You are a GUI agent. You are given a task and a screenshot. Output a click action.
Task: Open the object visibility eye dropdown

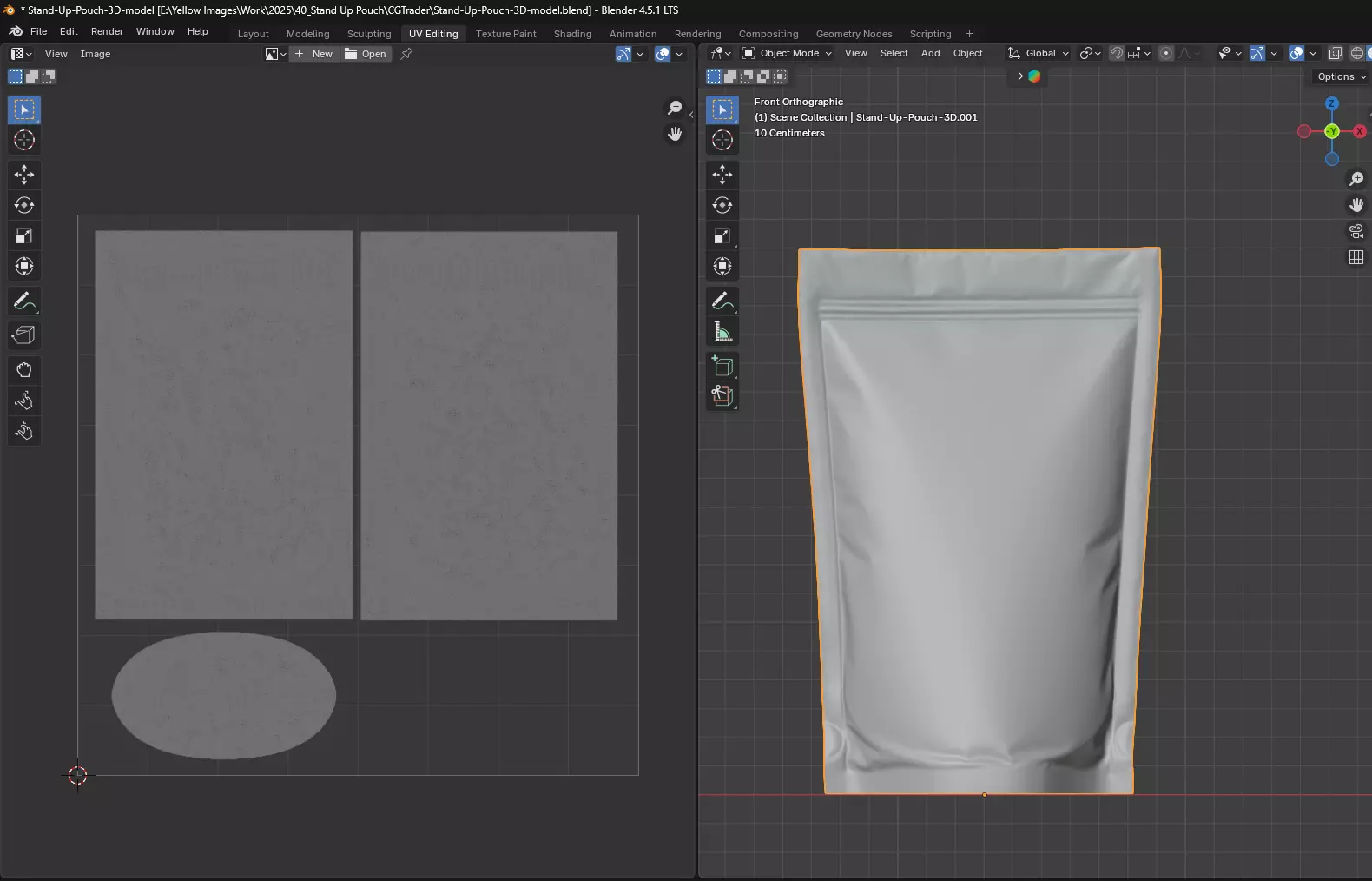[1230, 53]
